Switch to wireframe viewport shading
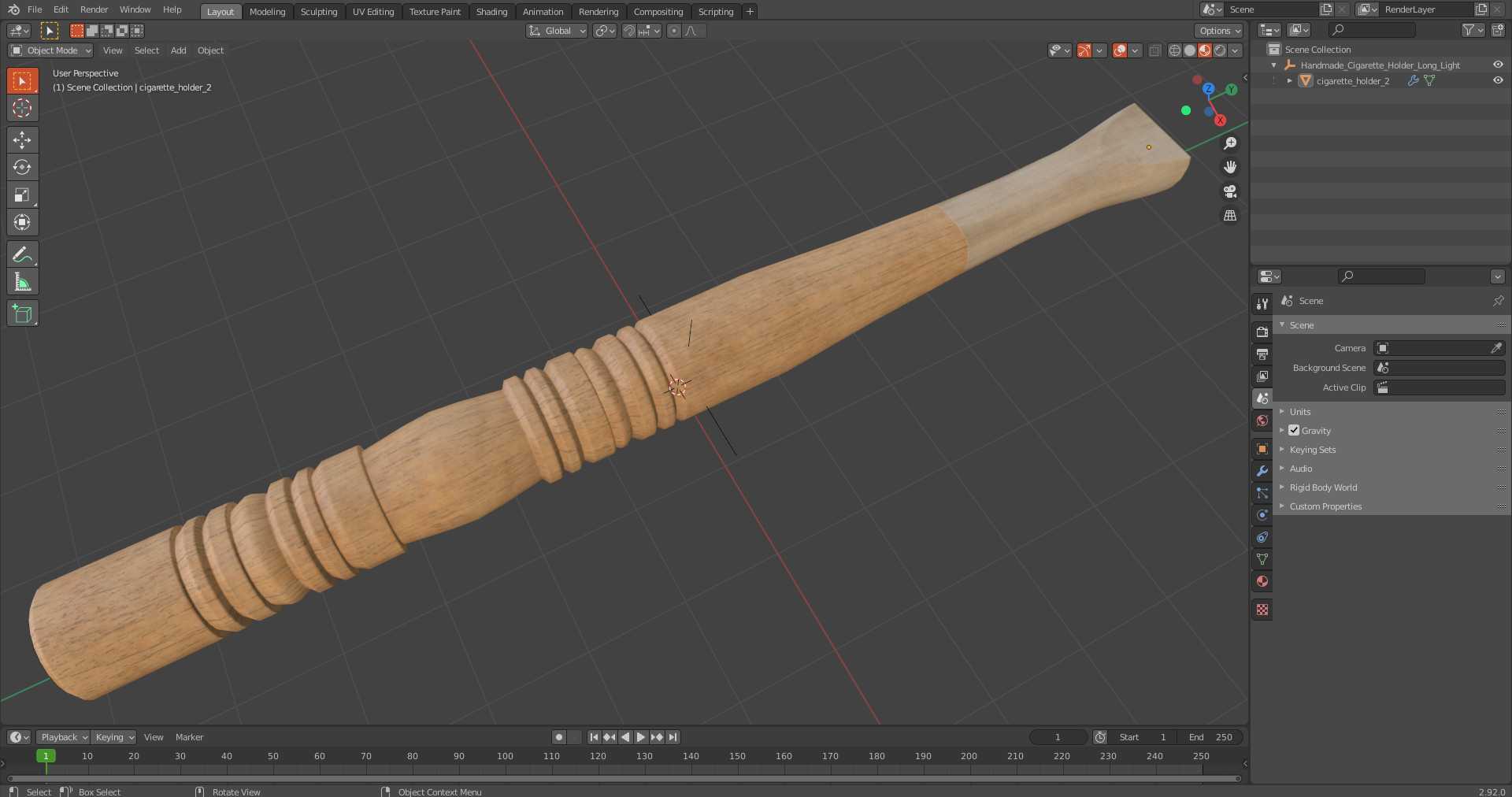1512x797 pixels. point(1175,50)
